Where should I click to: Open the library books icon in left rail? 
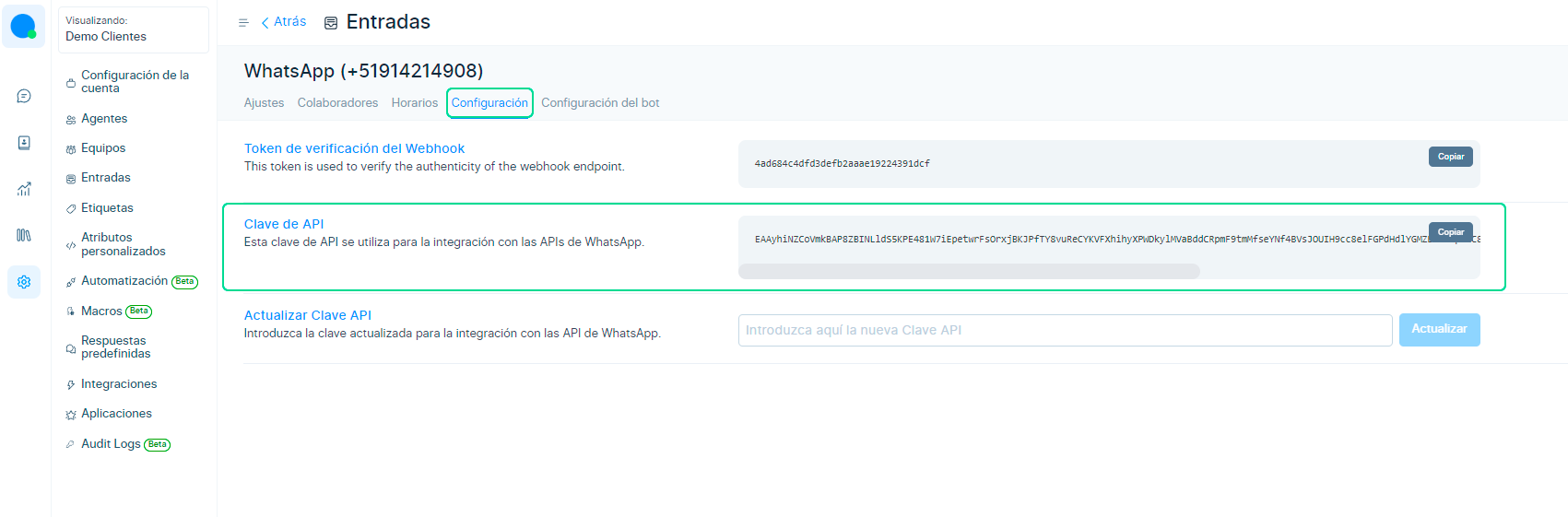coord(24,236)
